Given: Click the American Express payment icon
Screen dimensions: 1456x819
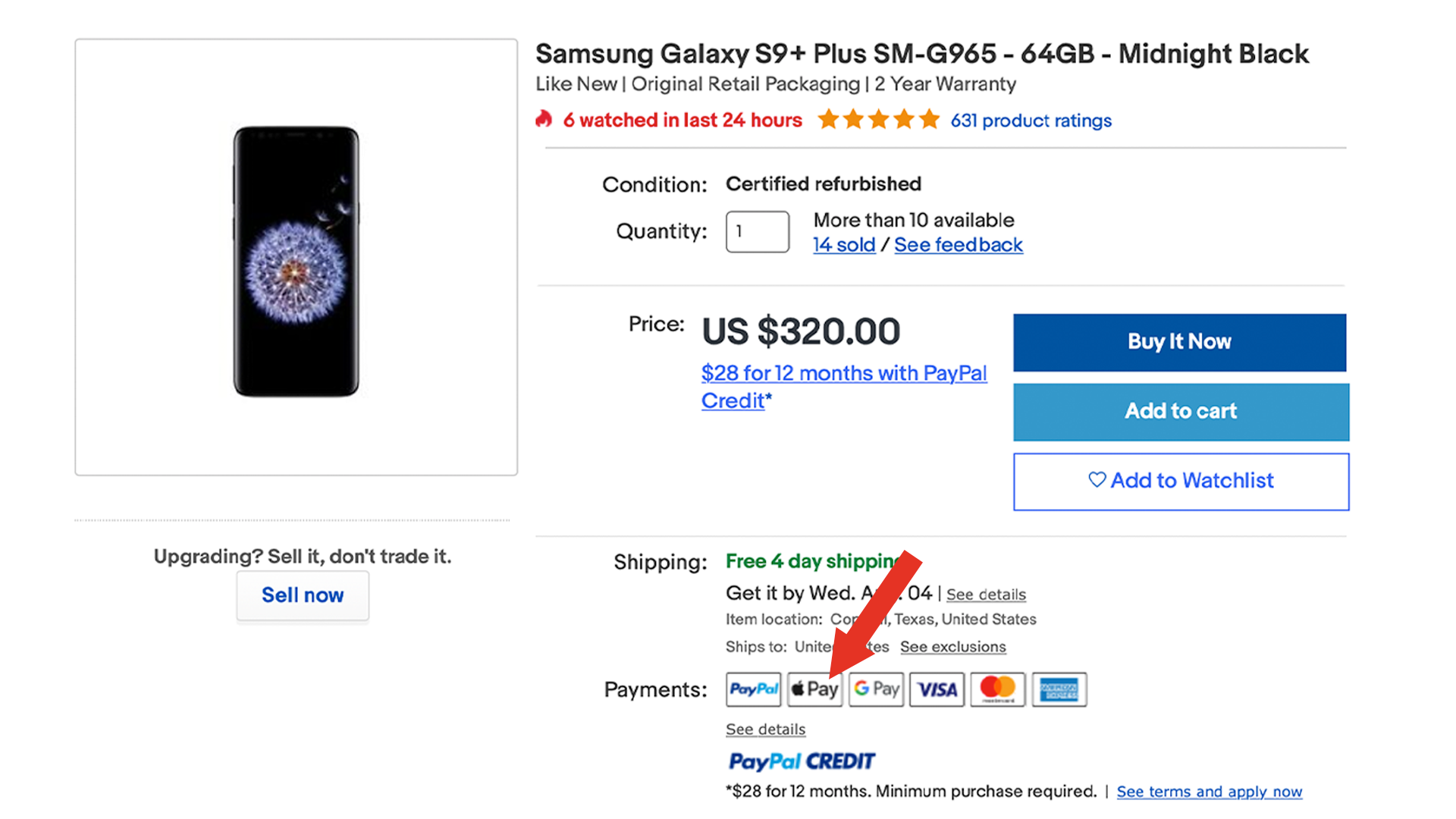Looking at the screenshot, I should (x=1058, y=689).
